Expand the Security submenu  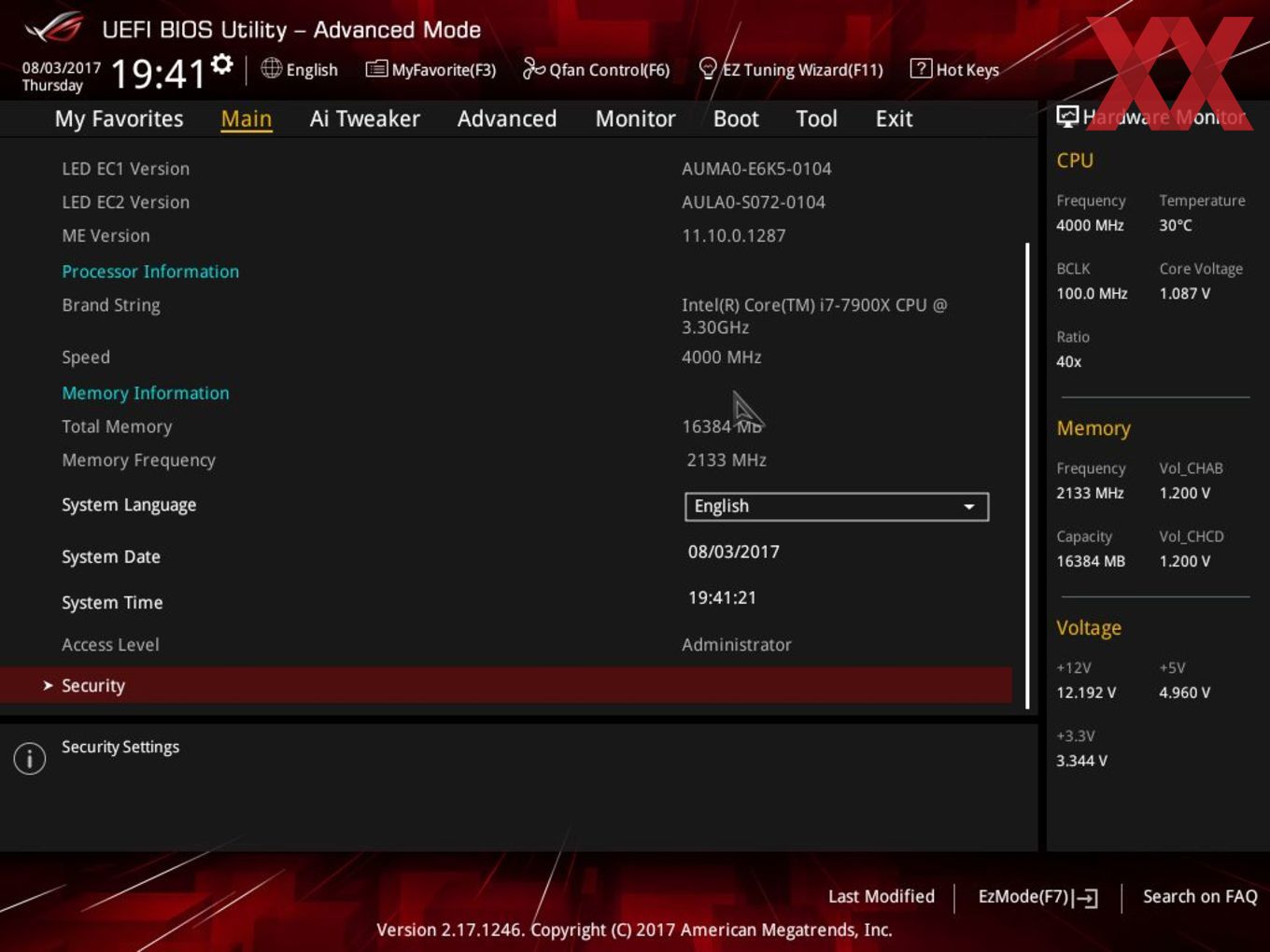coord(505,685)
